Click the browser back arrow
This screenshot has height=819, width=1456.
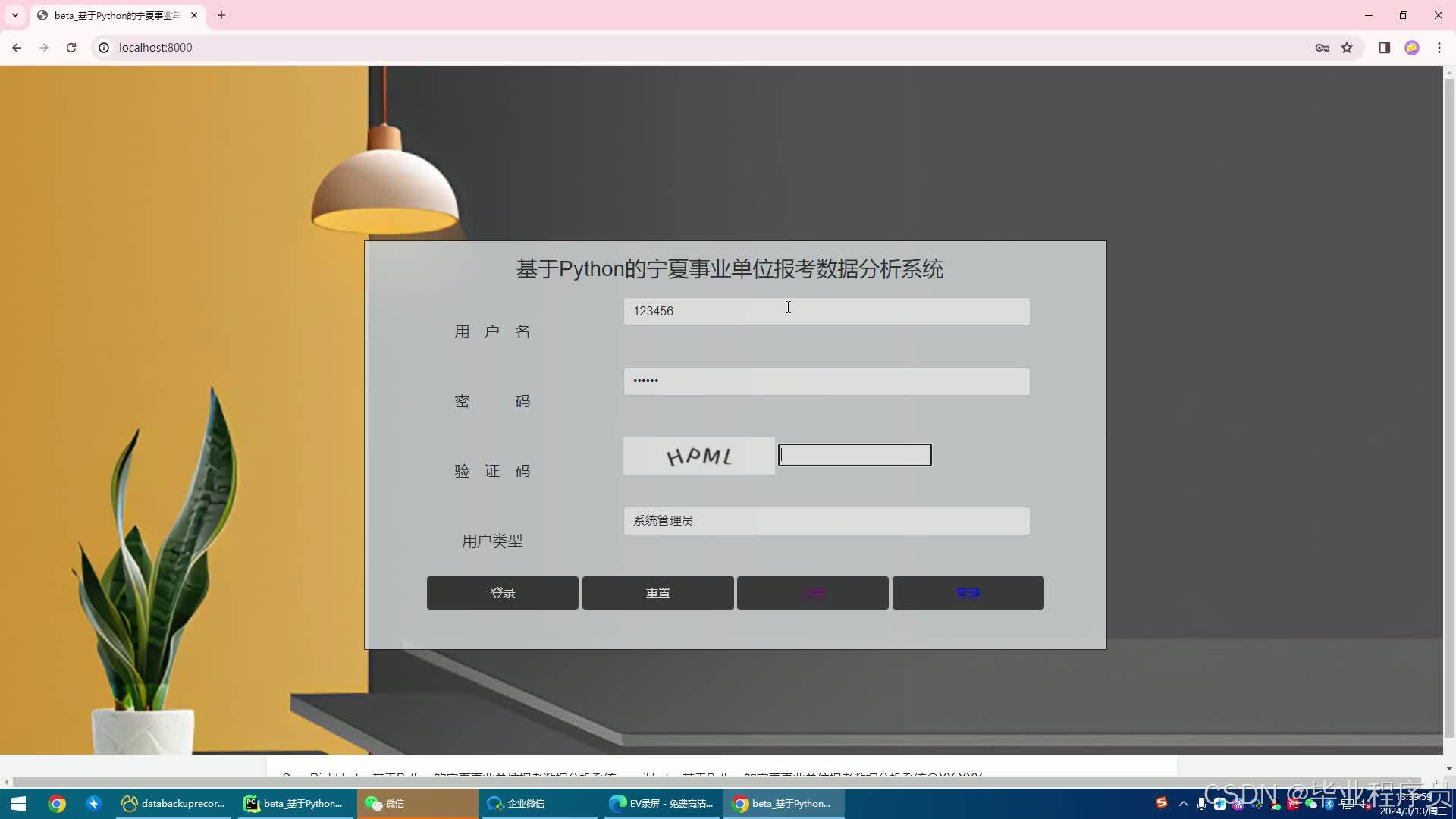pyautogui.click(x=17, y=47)
